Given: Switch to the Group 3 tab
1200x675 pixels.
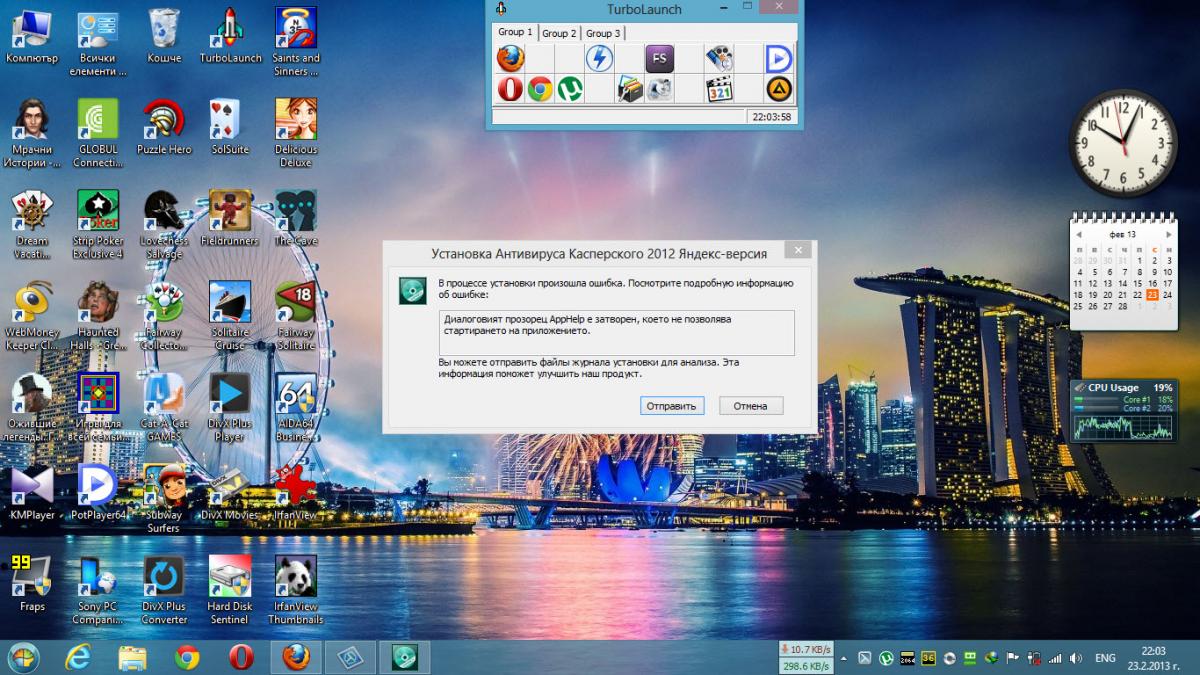Looking at the screenshot, I should tap(603, 34).
